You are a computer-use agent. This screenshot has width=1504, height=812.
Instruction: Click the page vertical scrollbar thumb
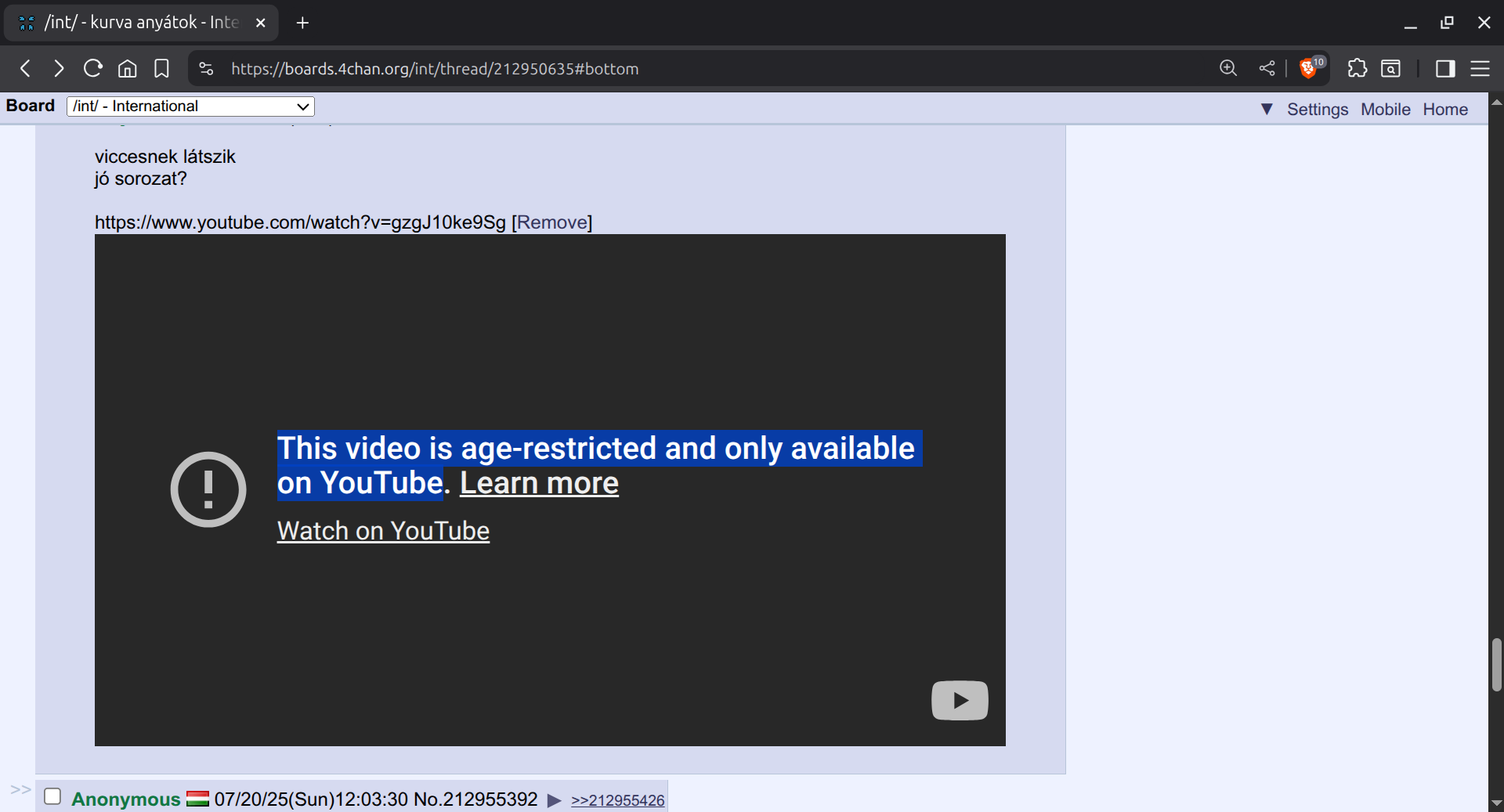[x=1496, y=665]
